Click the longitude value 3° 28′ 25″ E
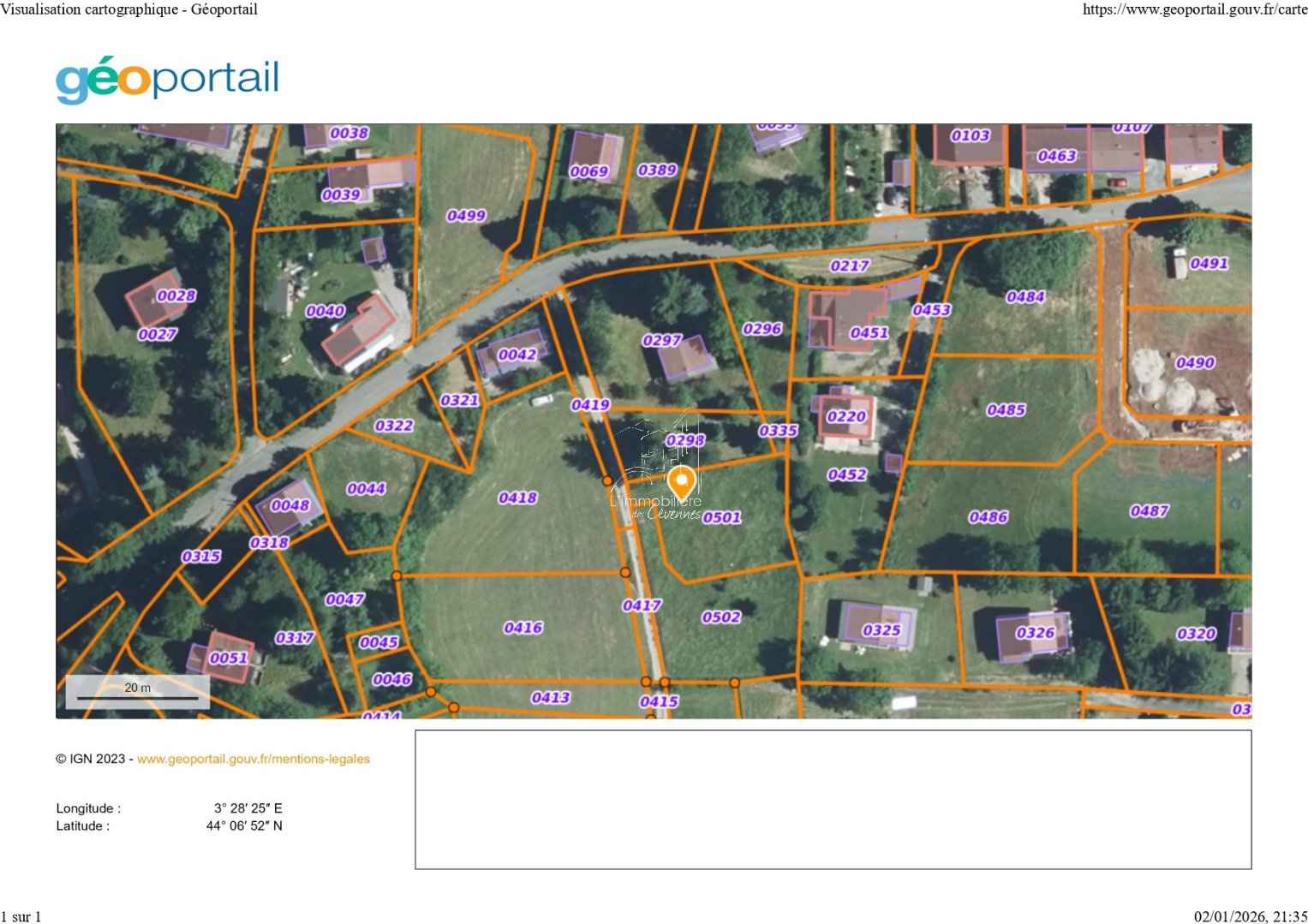Image resolution: width=1308 pixels, height=924 pixels. [248, 808]
